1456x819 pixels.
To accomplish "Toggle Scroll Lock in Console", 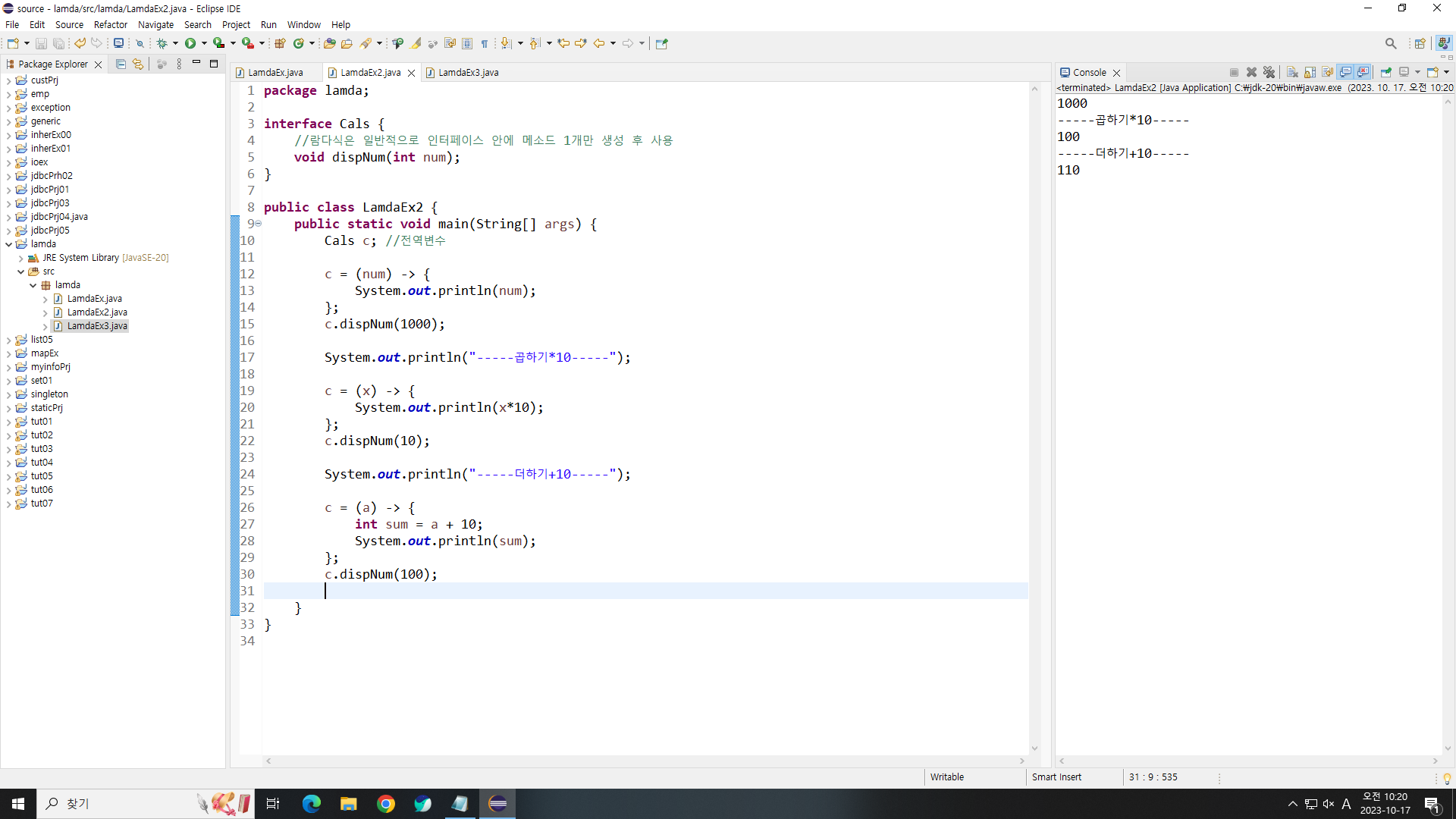I will click(x=1310, y=72).
